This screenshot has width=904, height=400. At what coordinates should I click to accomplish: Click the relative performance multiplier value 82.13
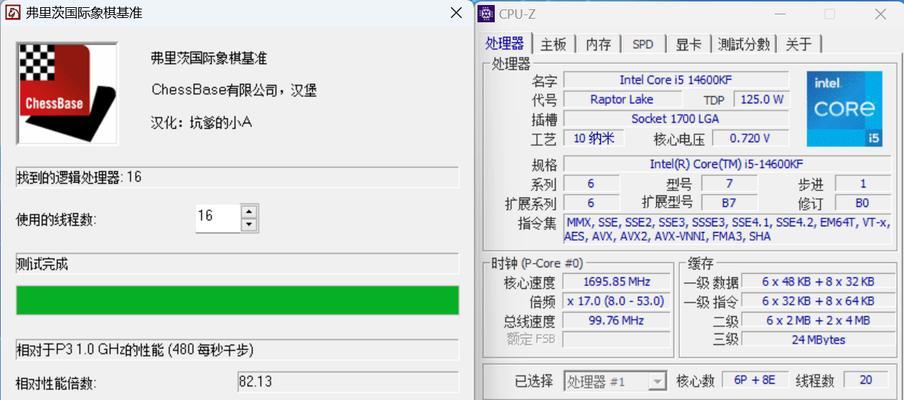coord(348,382)
